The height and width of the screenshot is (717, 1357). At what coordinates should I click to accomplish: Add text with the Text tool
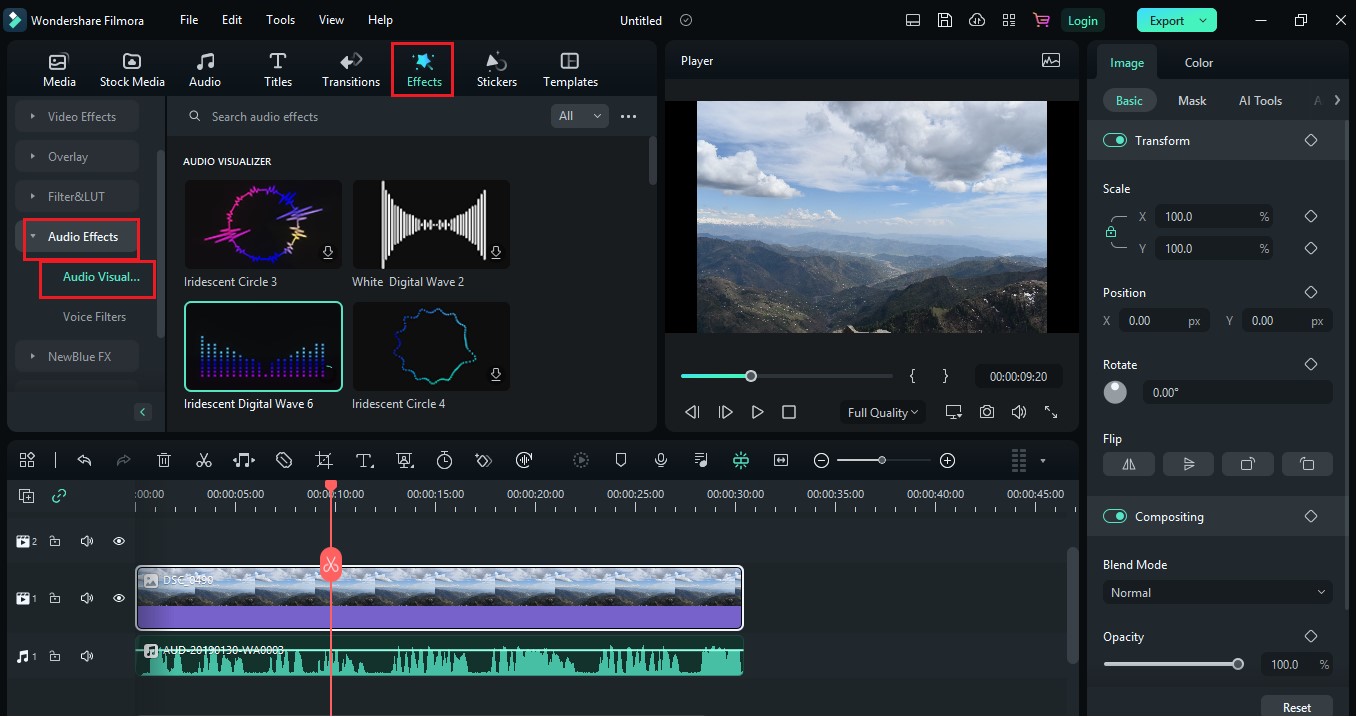click(x=364, y=460)
